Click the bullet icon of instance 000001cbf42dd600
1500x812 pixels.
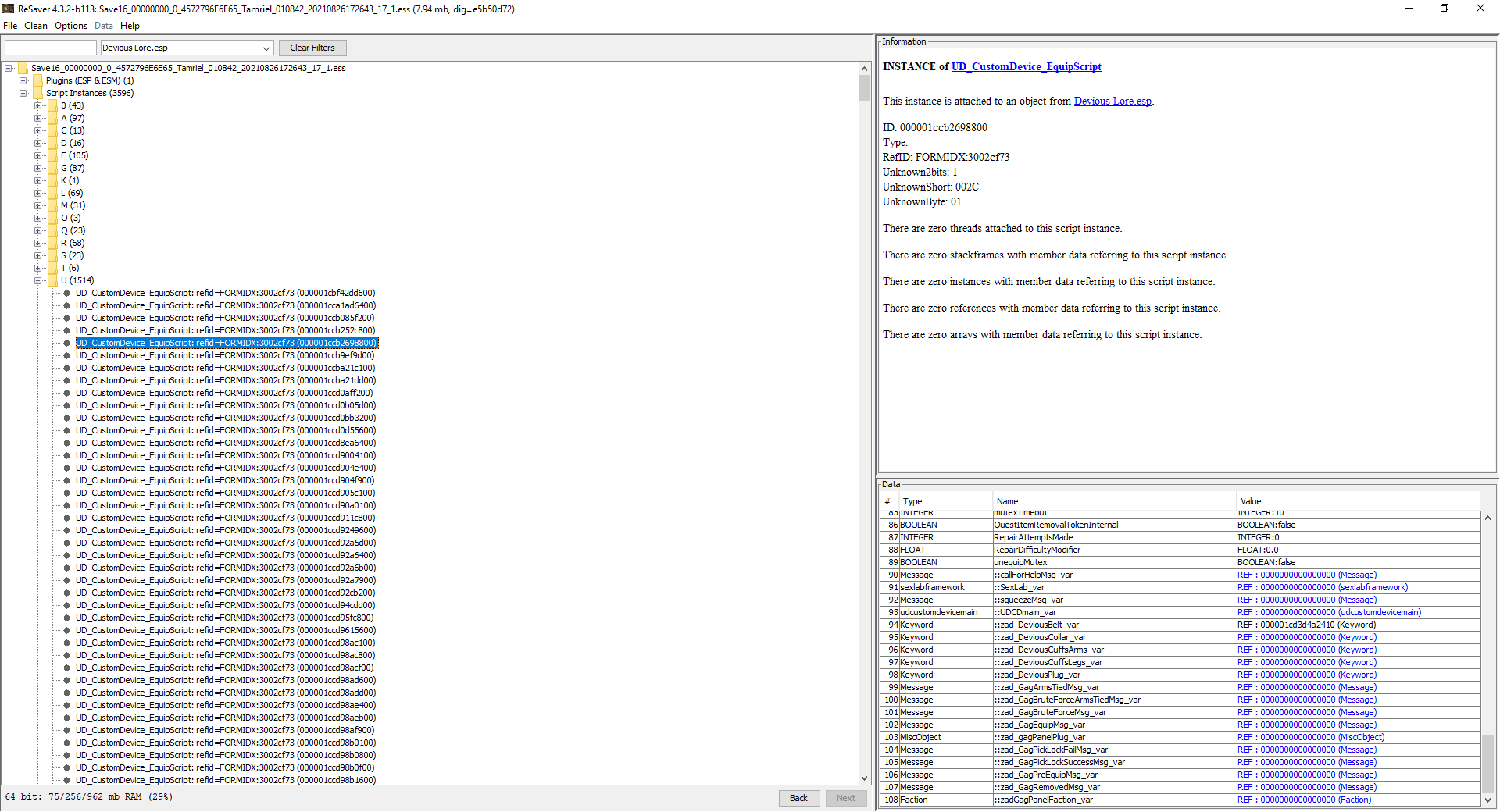click(67, 293)
